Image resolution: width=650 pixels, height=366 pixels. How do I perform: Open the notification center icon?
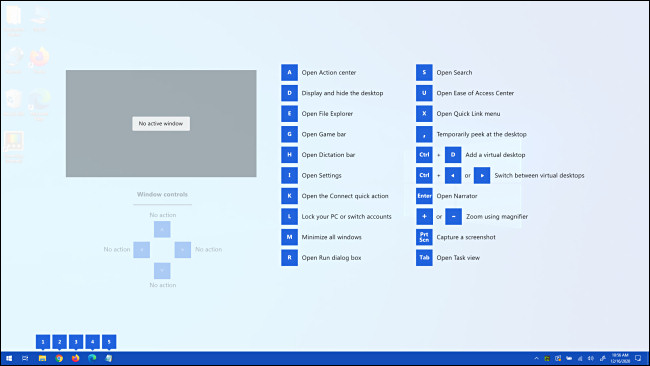[x=638, y=359]
